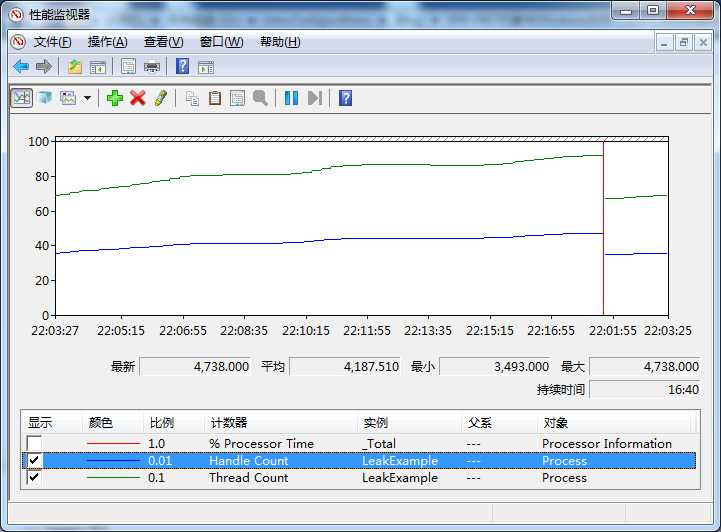This screenshot has height=532, width=721.
Task: Click the printer icon
Action: point(152,67)
